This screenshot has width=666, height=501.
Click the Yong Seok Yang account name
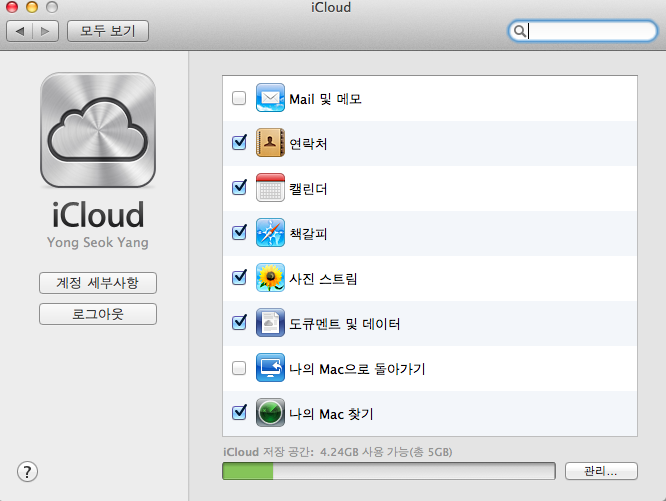click(x=98, y=242)
